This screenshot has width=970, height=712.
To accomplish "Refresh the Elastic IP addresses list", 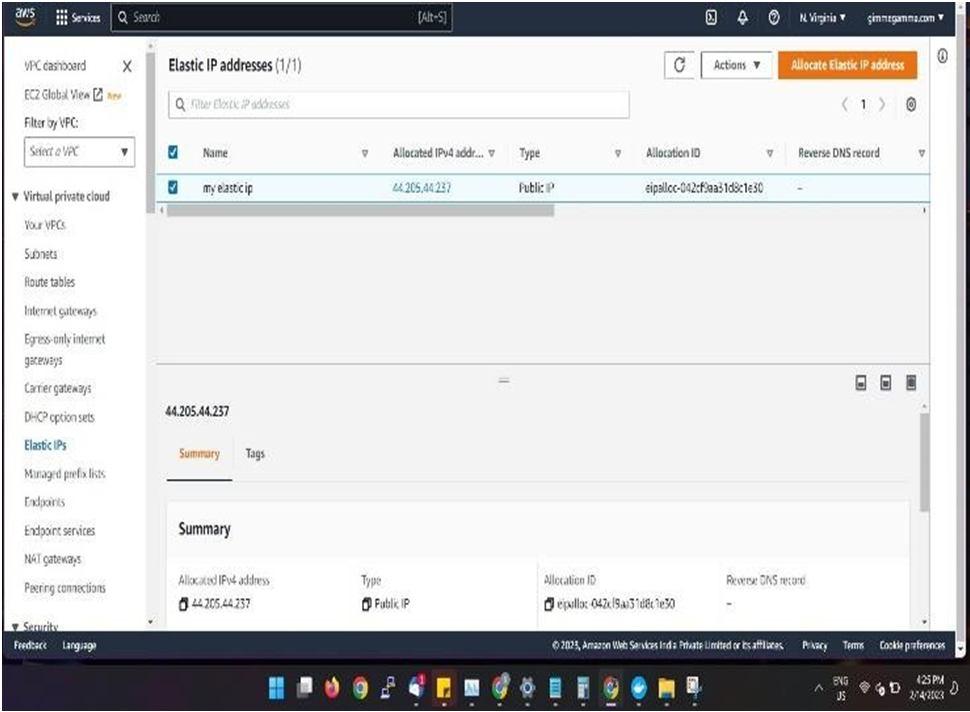I will pos(679,65).
